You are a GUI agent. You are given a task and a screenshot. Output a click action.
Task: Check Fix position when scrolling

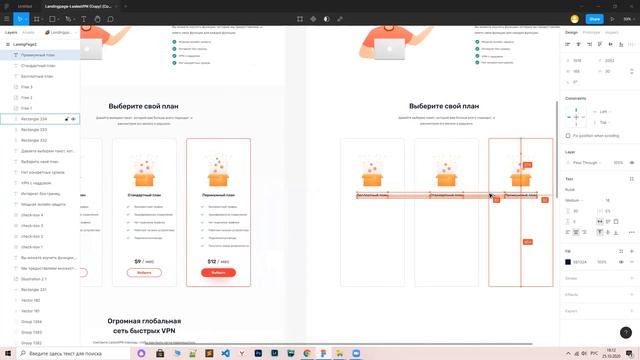568,136
